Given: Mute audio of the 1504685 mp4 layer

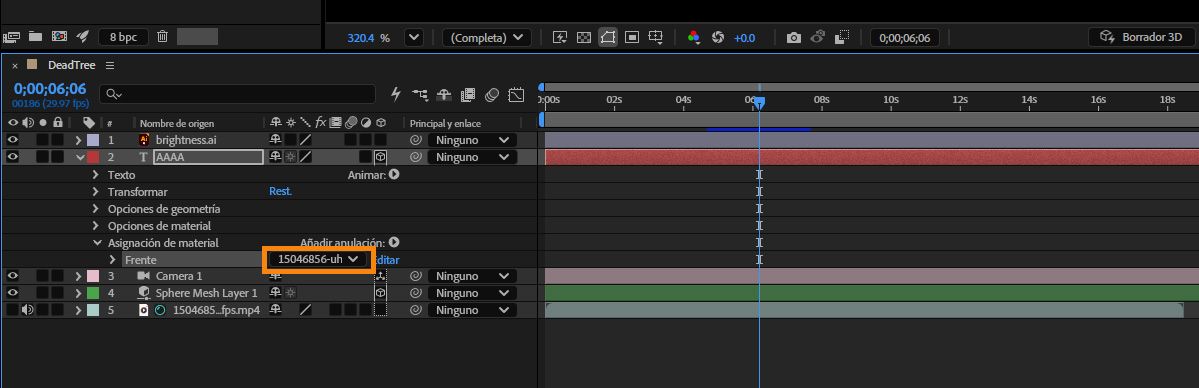Looking at the screenshot, I should 28,310.
